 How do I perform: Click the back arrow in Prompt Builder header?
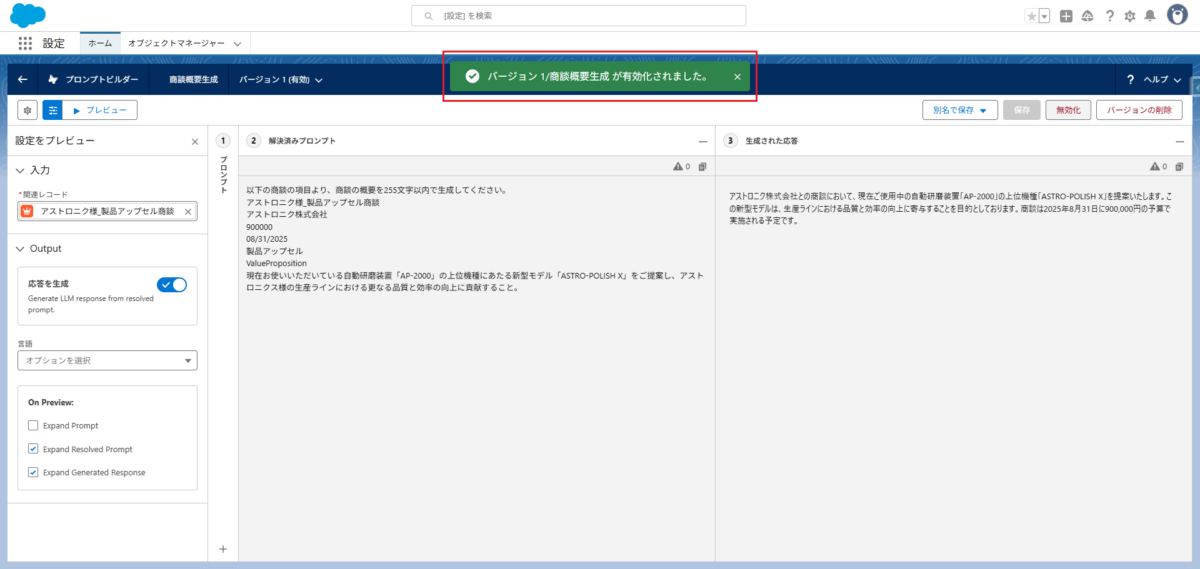click(23, 79)
